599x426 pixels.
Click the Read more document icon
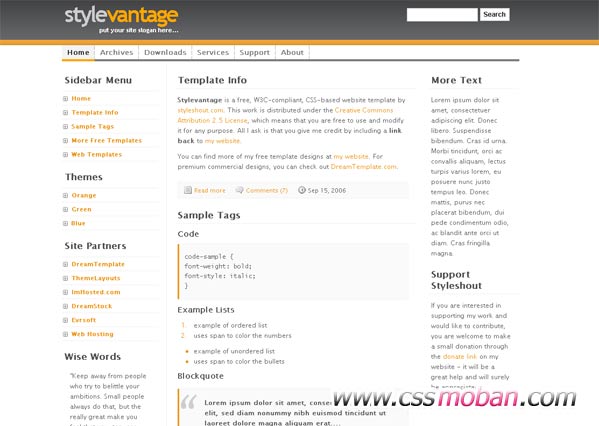188,190
